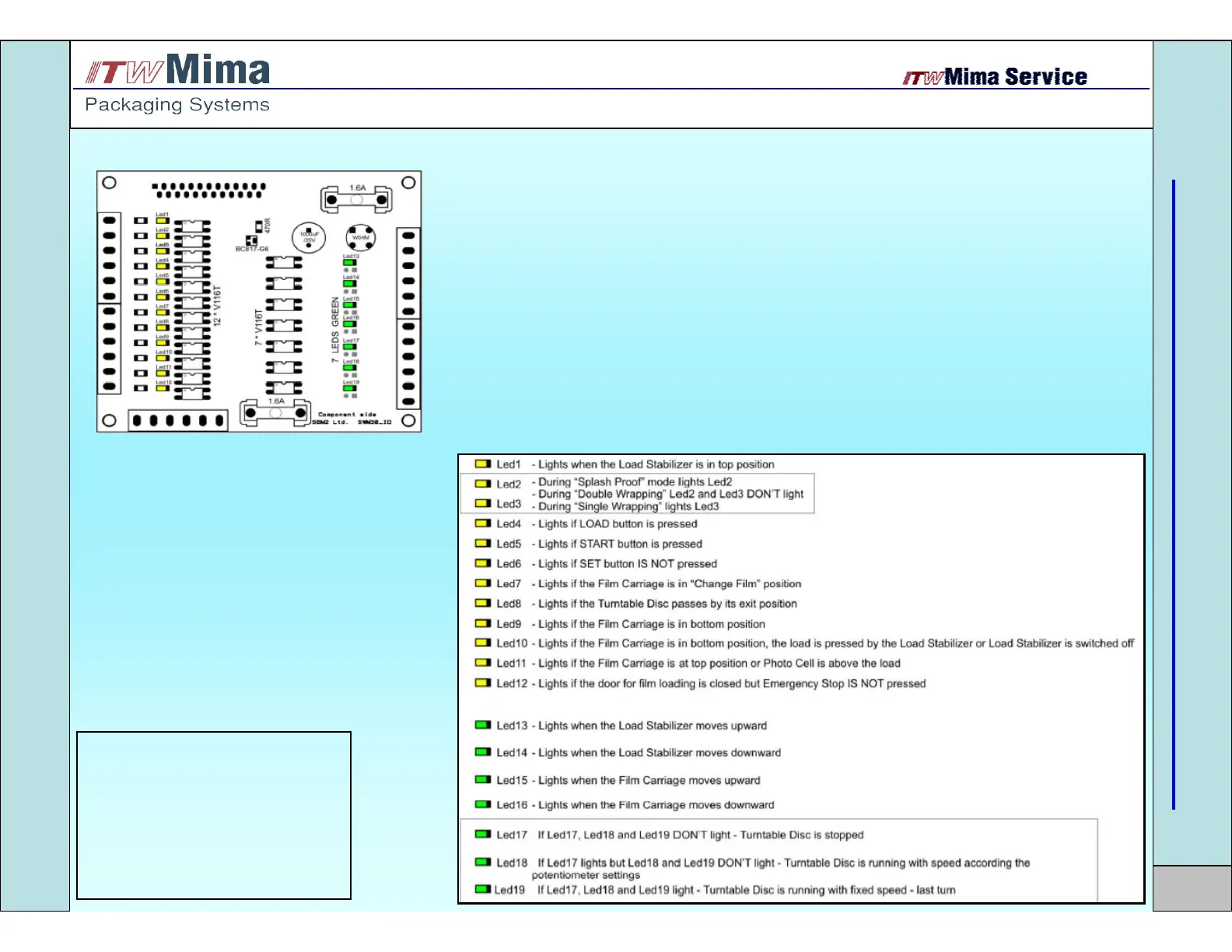Click the 1000uF capacitor on board diagram

(309, 237)
